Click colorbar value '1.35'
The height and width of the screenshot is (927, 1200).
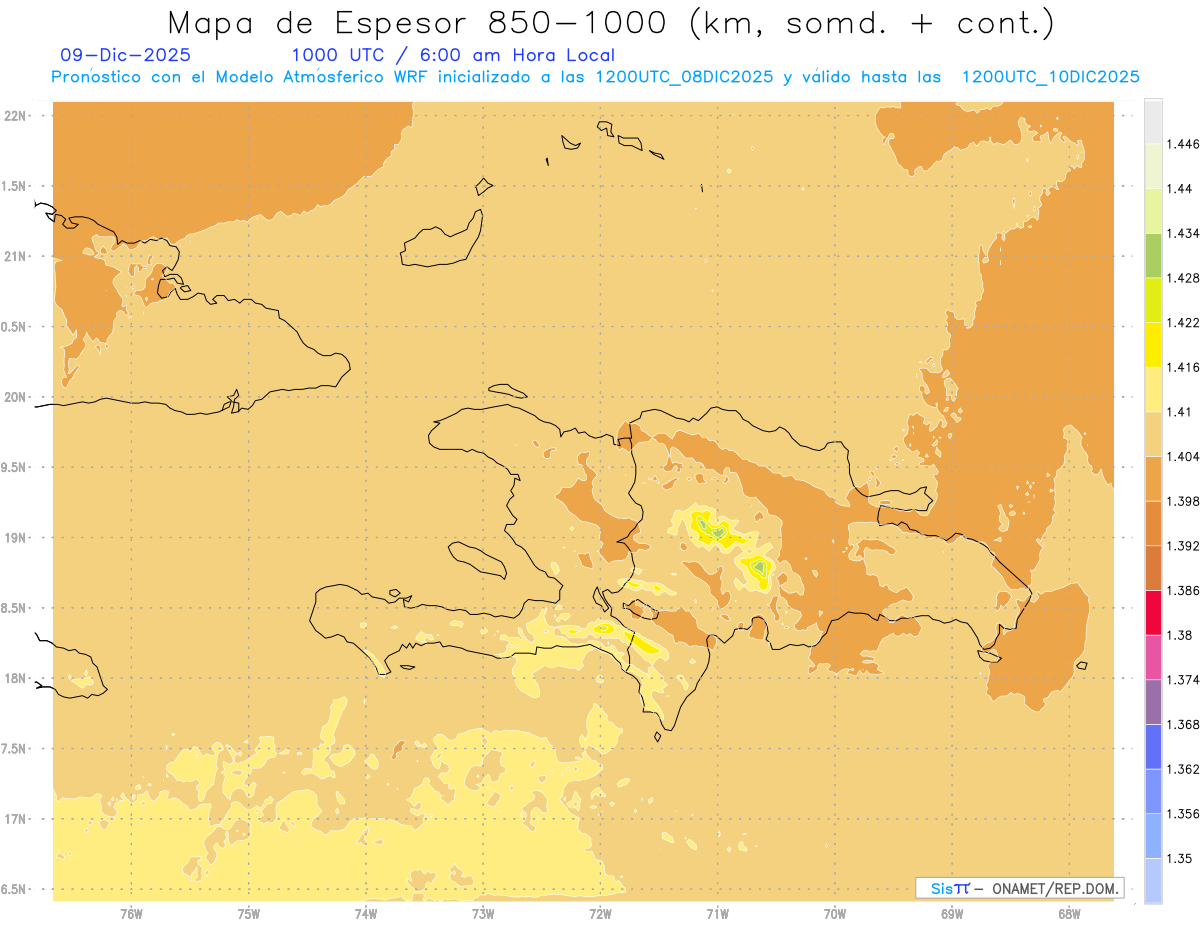pyautogui.click(x=1179, y=858)
